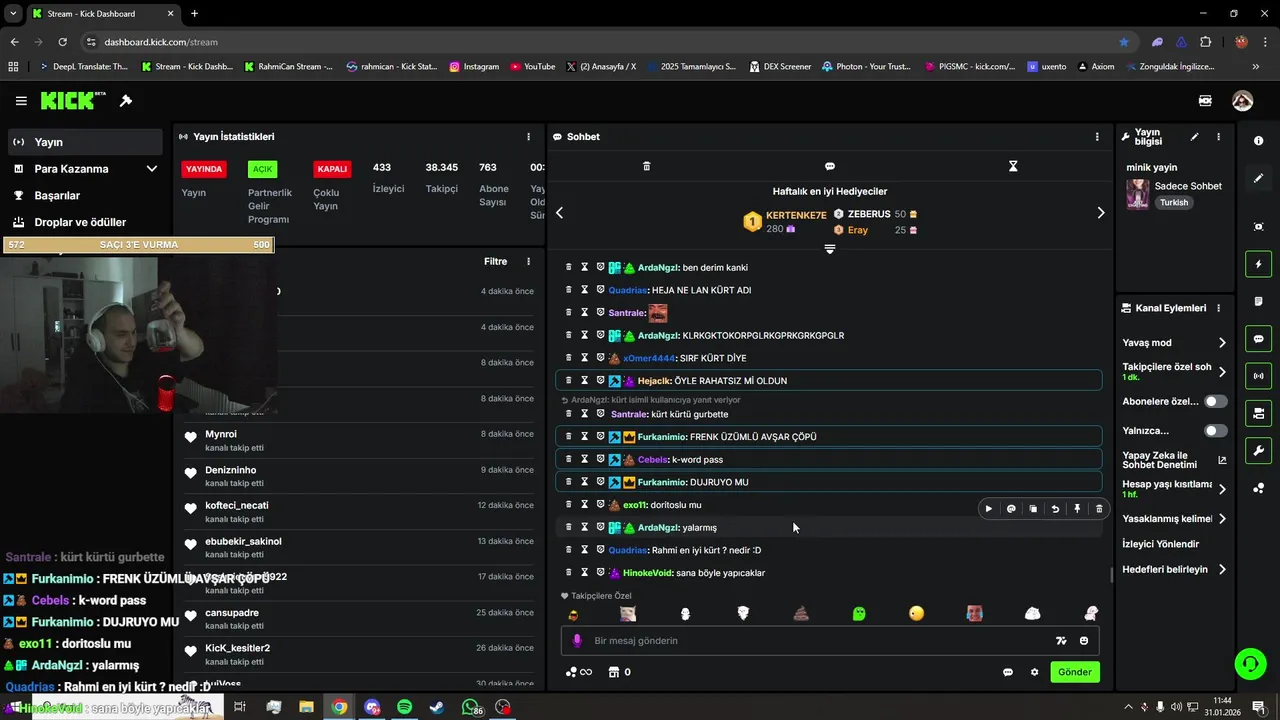Open the Başarılar sidebar page

(x=85, y=195)
